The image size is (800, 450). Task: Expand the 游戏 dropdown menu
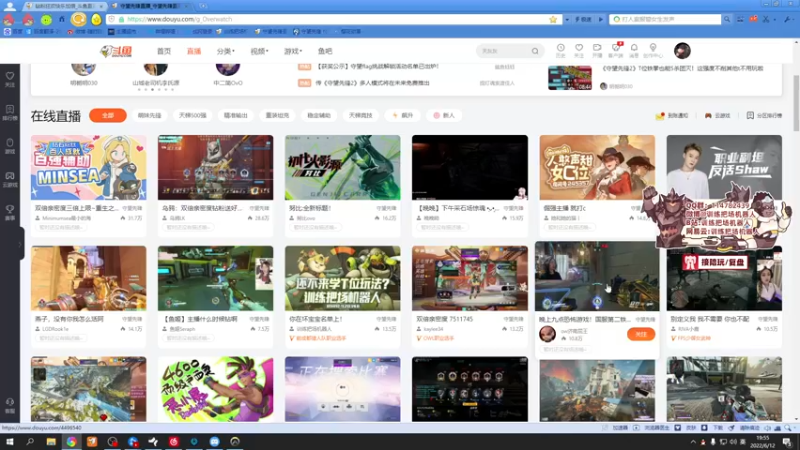(293, 51)
